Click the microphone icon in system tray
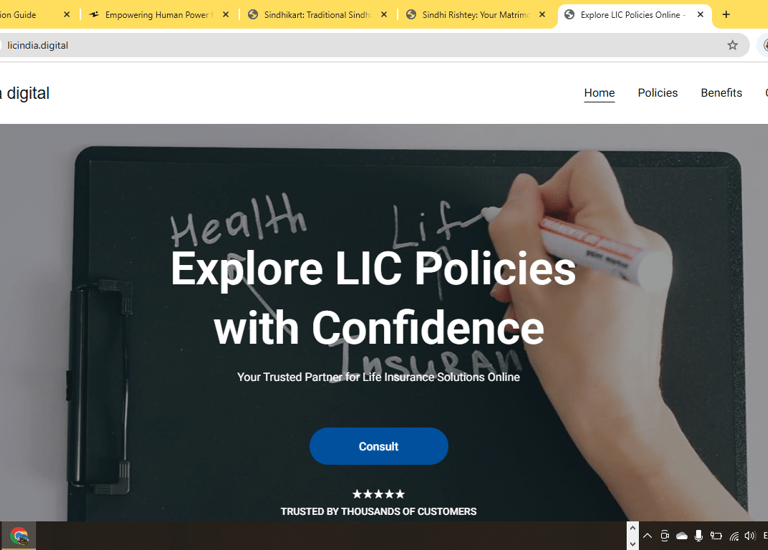768x550 pixels. point(699,536)
